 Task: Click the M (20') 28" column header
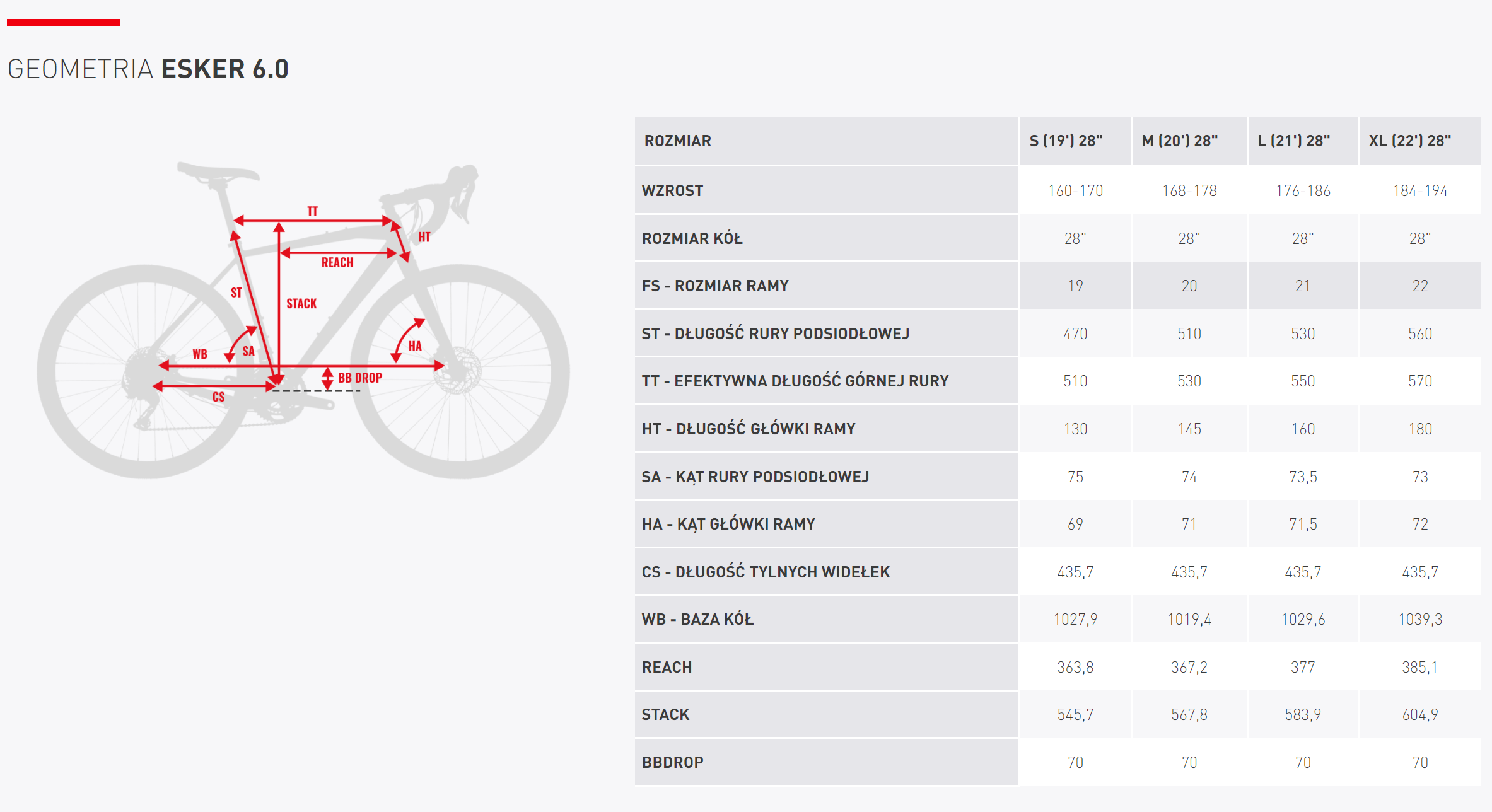pyautogui.click(x=1179, y=141)
